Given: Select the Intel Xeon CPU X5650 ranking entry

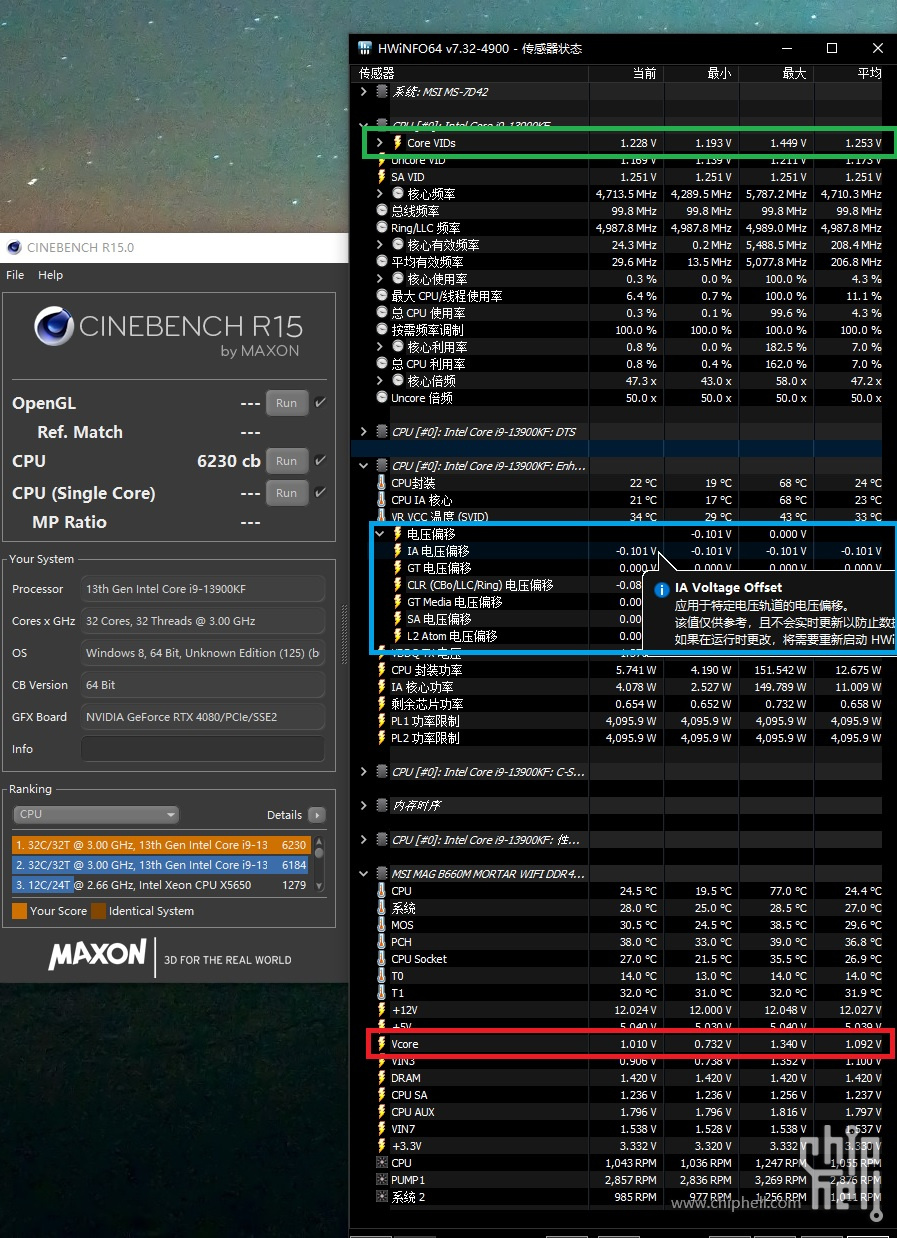Looking at the screenshot, I should pyautogui.click(x=161, y=885).
